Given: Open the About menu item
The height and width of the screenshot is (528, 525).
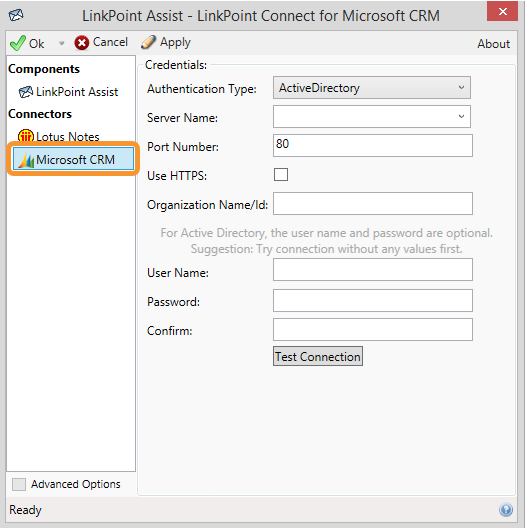Looking at the screenshot, I should tap(493, 44).
